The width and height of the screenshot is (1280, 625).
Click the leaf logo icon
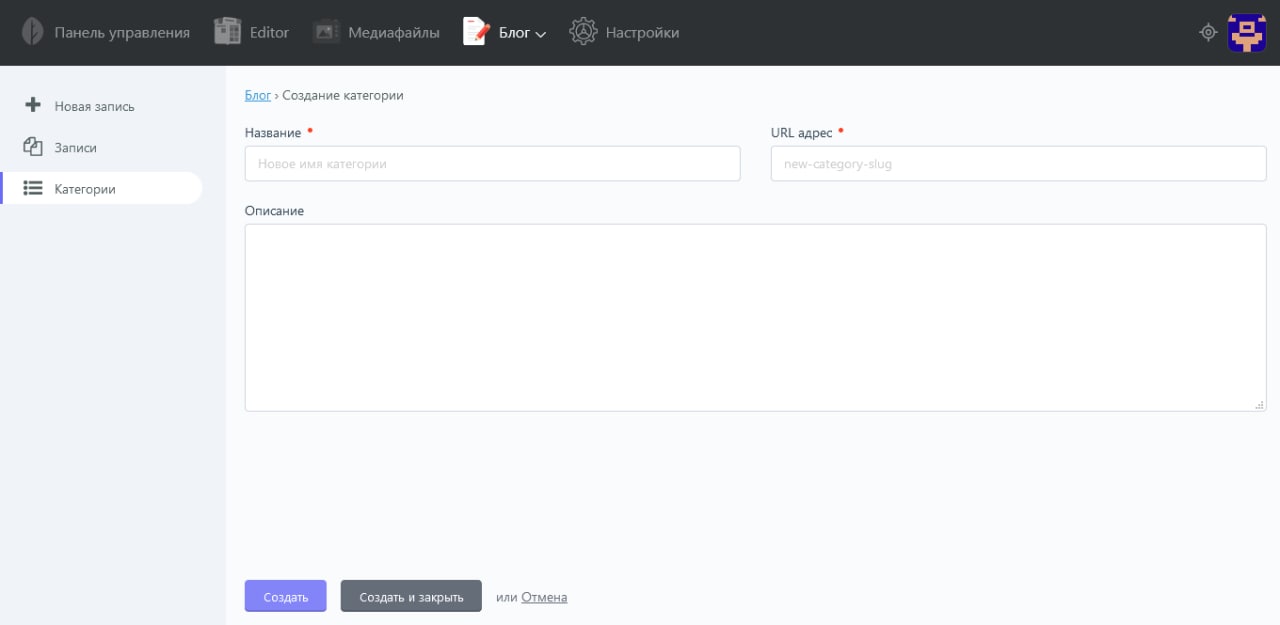point(33,32)
